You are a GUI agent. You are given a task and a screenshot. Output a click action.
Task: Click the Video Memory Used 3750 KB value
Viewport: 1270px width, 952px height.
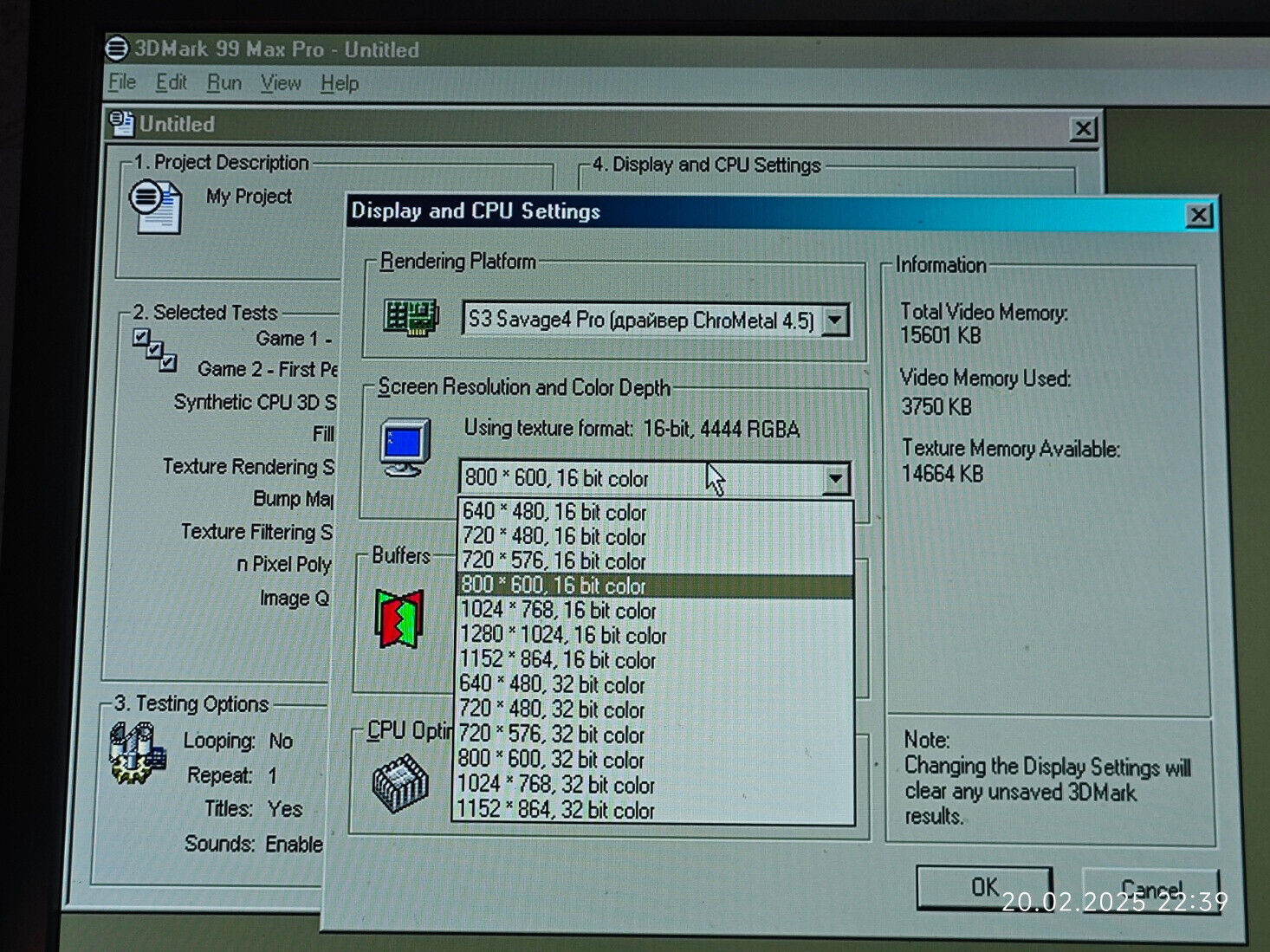click(x=936, y=406)
